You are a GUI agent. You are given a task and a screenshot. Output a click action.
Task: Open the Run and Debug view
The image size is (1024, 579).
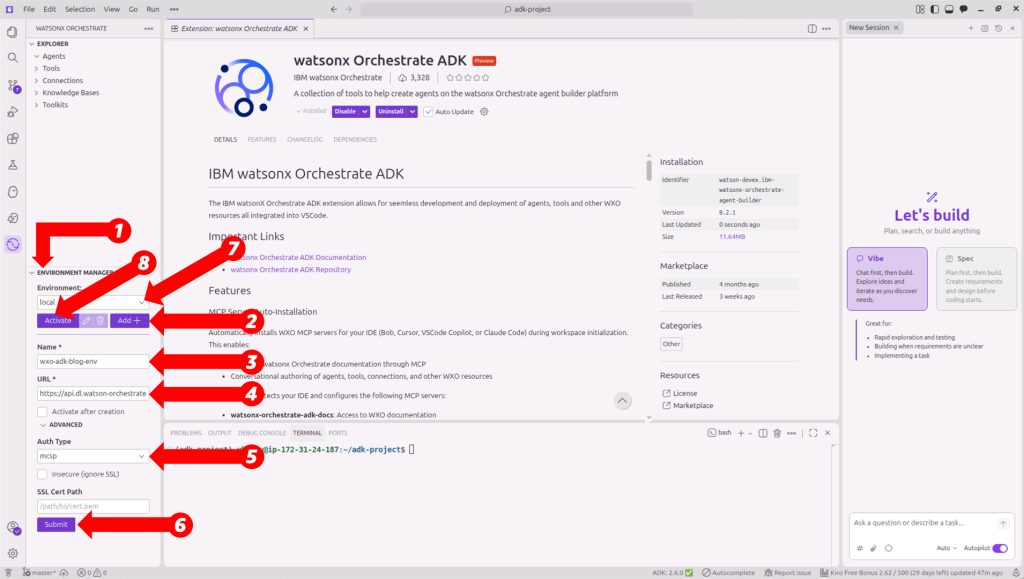click(11, 113)
